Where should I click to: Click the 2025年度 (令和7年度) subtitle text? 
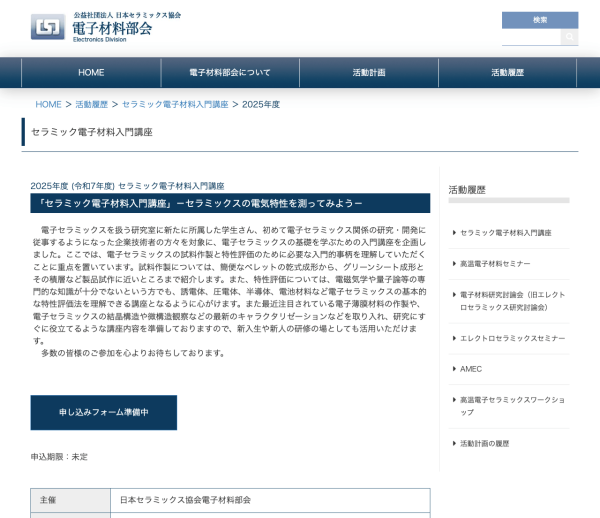tap(127, 186)
